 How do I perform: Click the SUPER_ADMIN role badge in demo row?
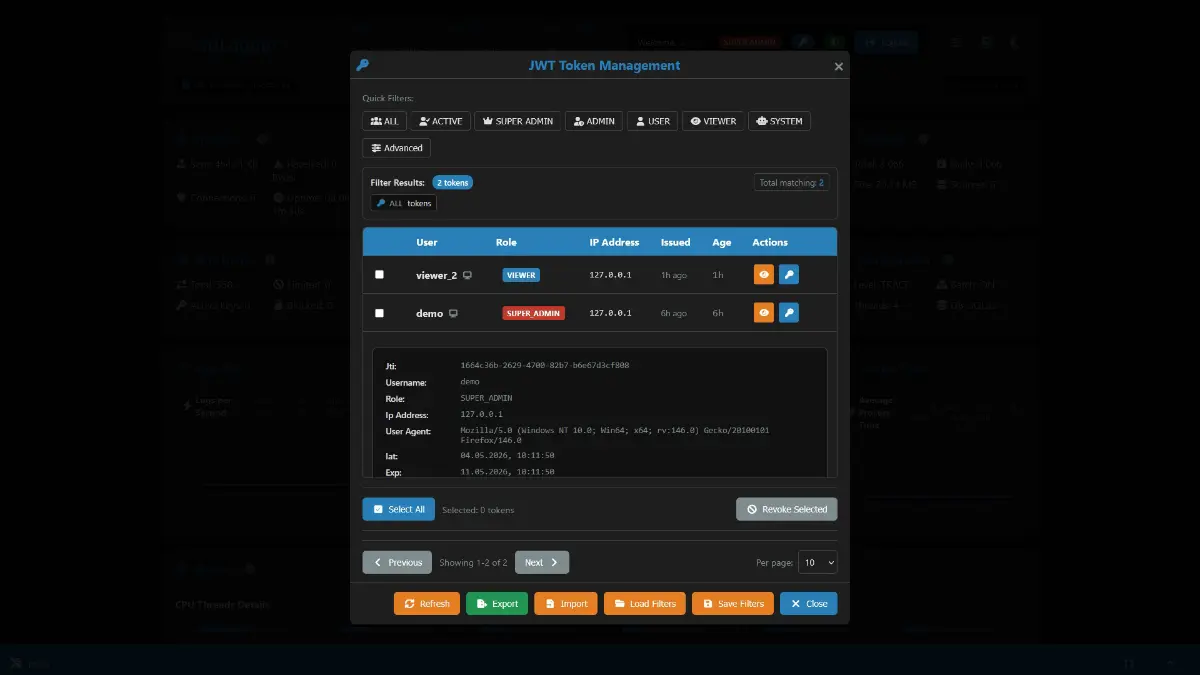click(x=533, y=313)
